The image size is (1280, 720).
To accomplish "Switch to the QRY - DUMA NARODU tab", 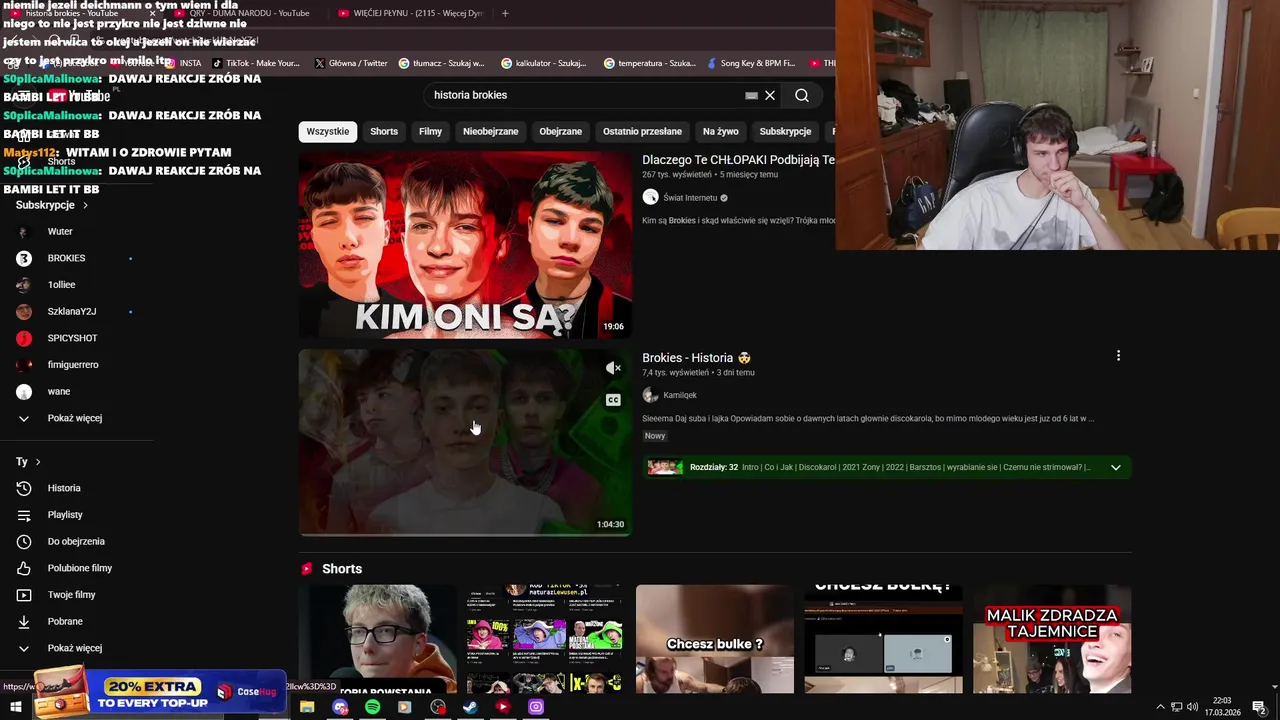I will click(x=250, y=13).
